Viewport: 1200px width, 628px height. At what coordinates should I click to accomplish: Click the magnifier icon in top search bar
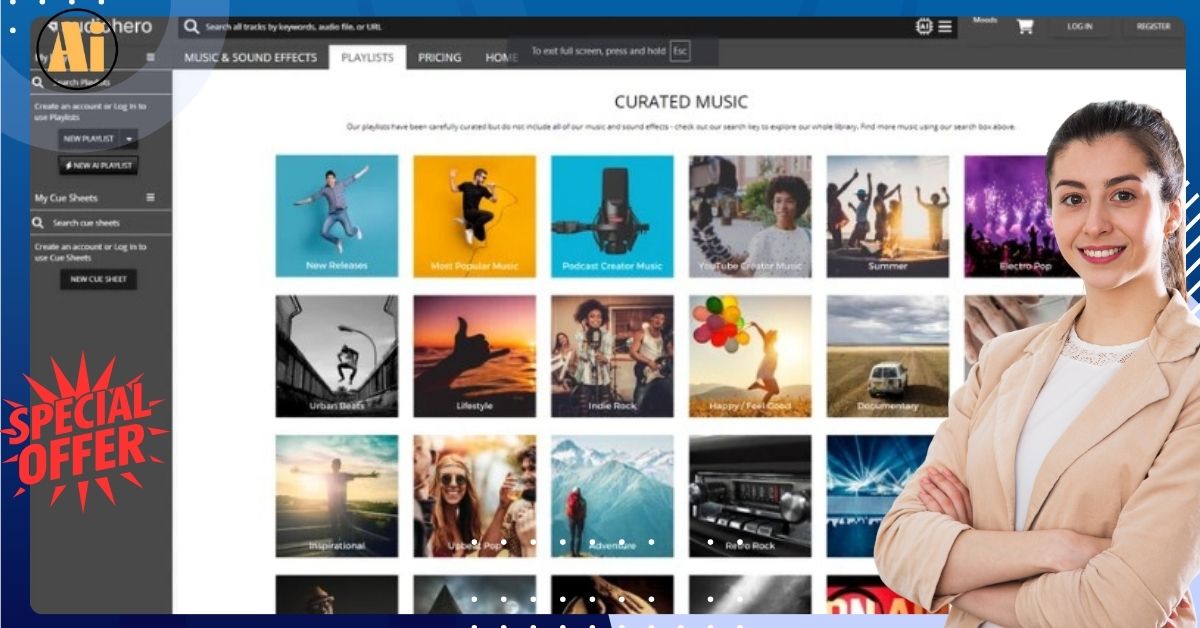[x=191, y=27]
